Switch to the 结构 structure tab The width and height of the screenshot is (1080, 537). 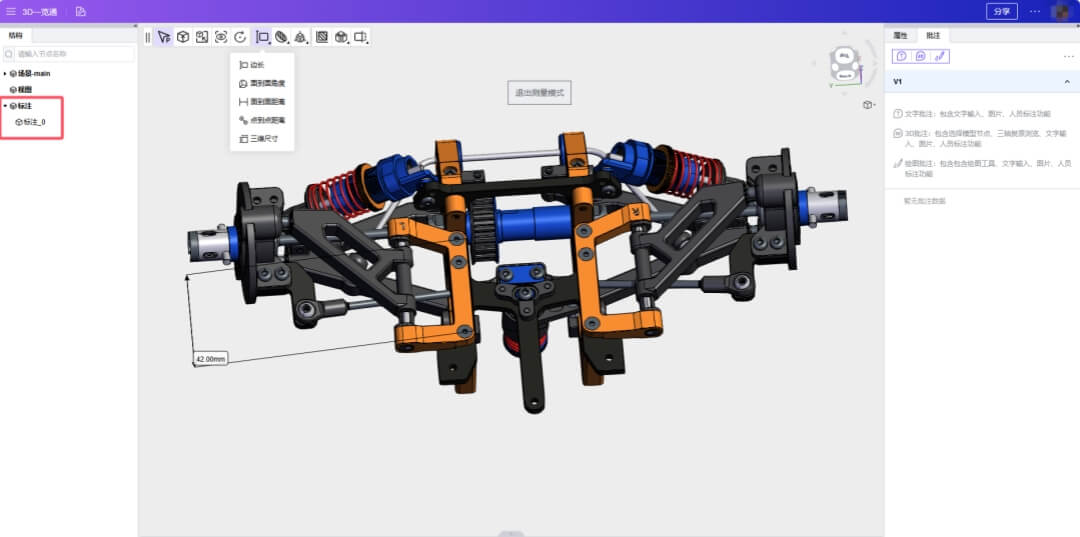[16, 35]
